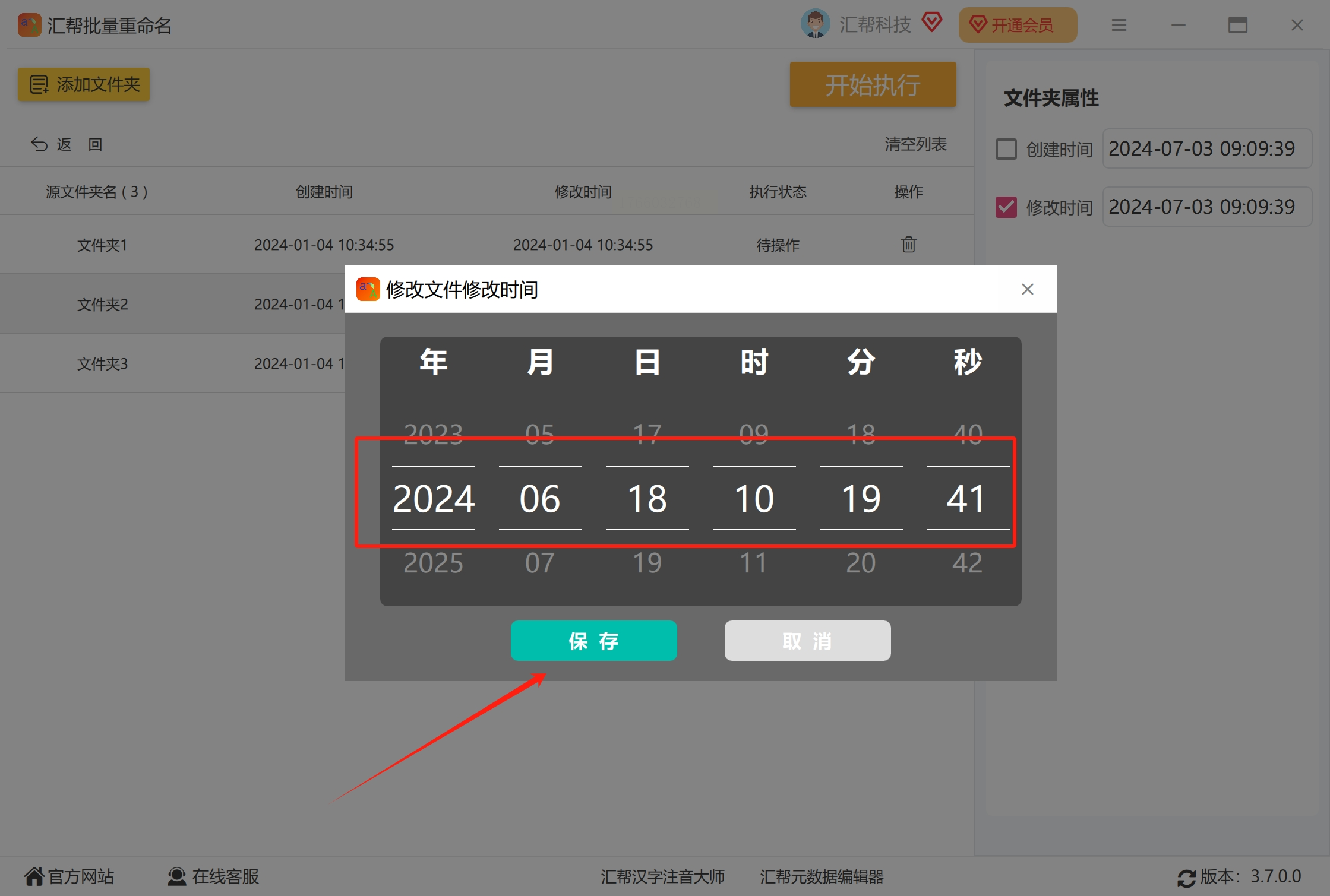Image resolution: width=1330 pixels, height=896 pixels.
Task: Open 汇帮元数据编辑器 link
Action: coord(822,876)
